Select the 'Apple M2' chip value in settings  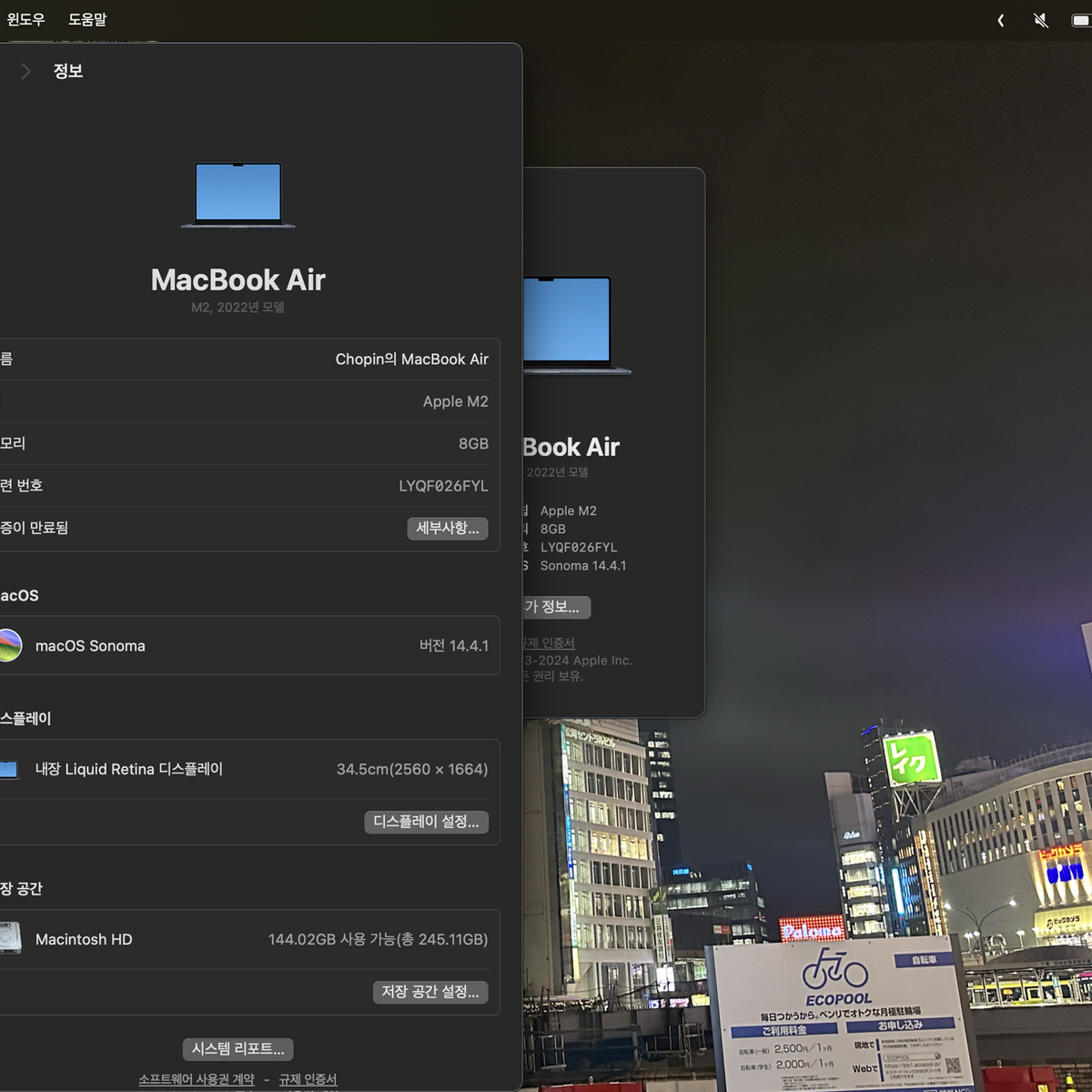tap(455, 401)
